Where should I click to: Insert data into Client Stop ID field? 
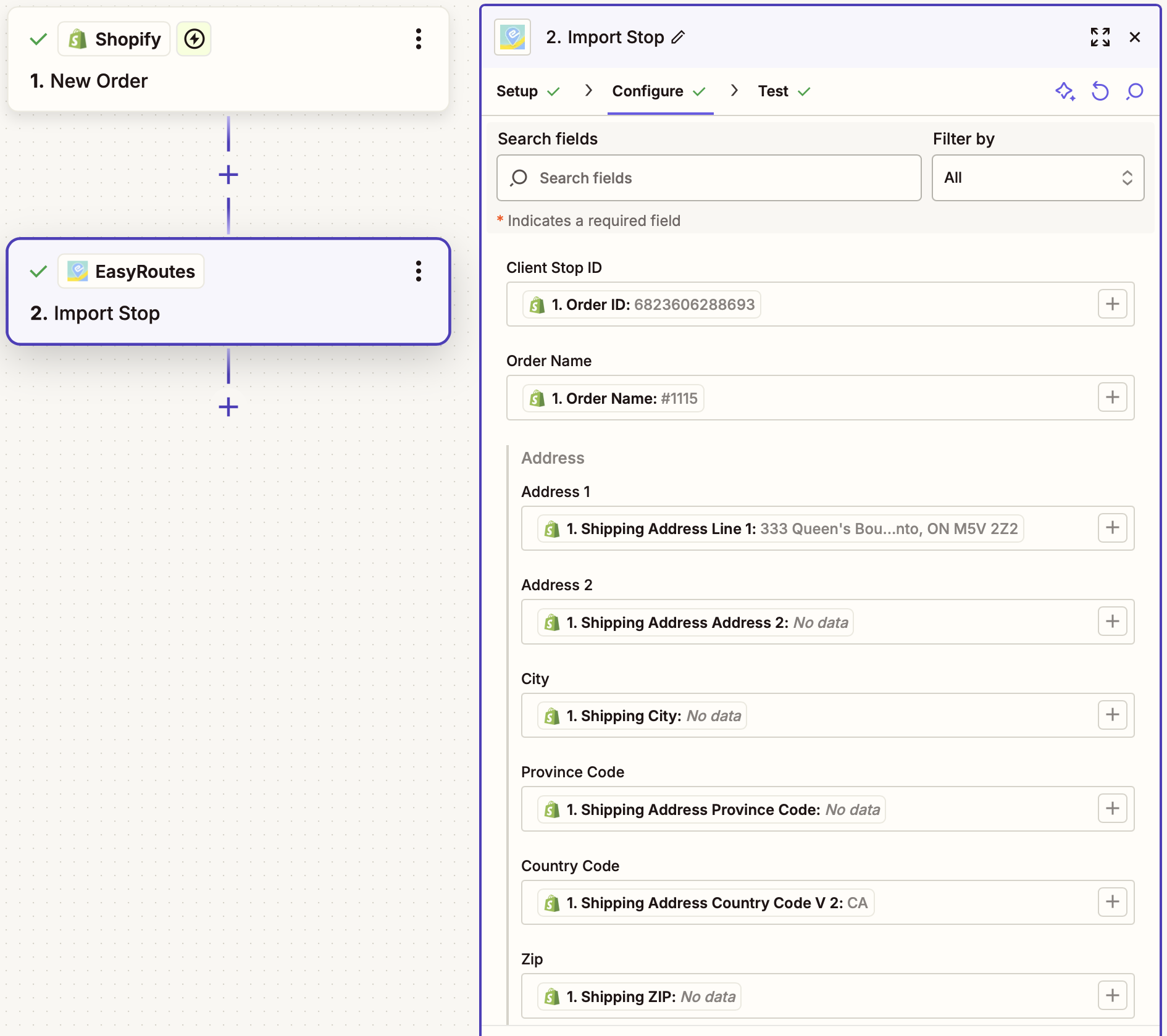(1113, 304)
